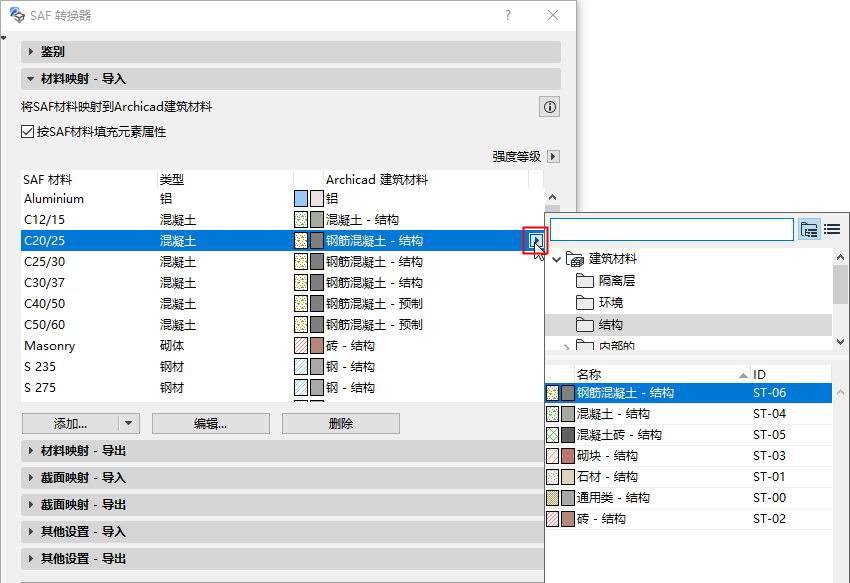
Task: Switch popup to flat list view
Action: tap(832, 230)
